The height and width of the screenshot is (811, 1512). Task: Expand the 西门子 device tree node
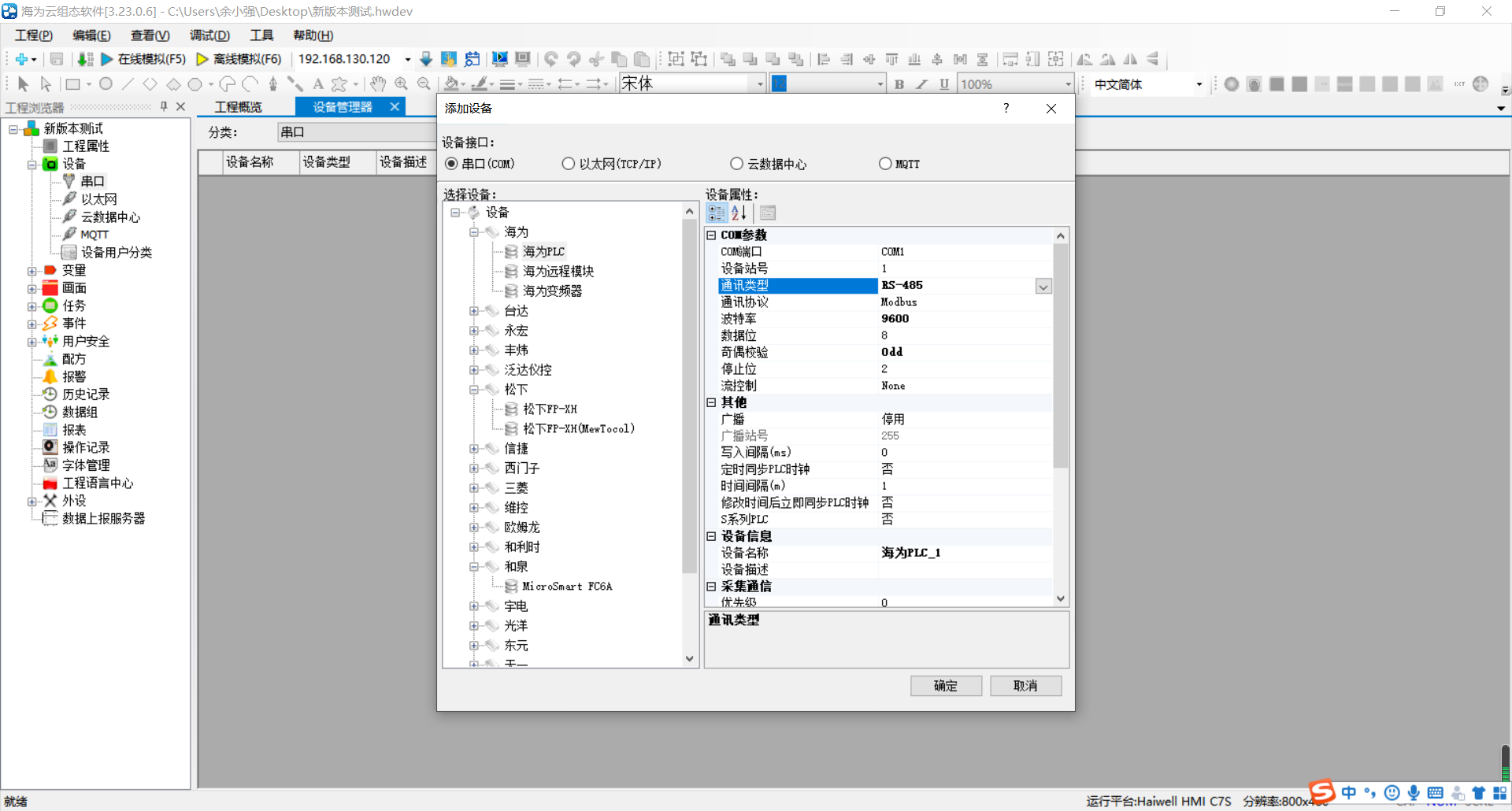click(x=474, y=468)
